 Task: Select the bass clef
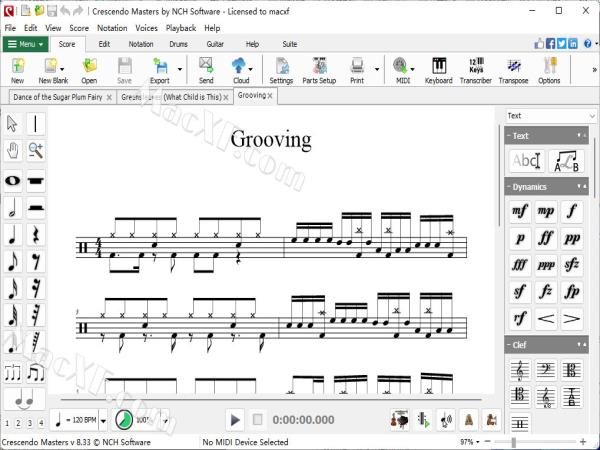546,370
